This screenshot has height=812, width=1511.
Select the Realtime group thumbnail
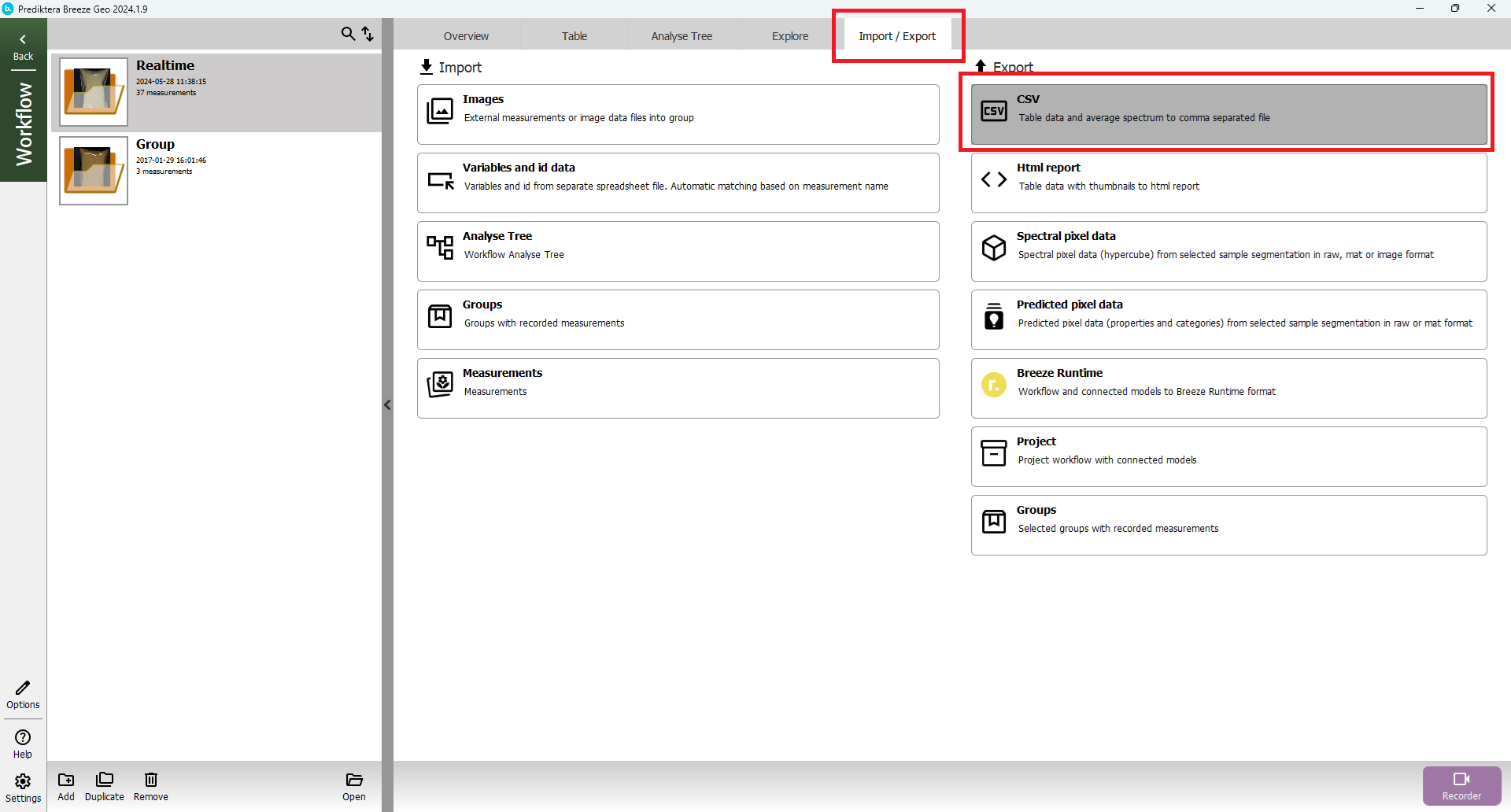coord(94,92)
